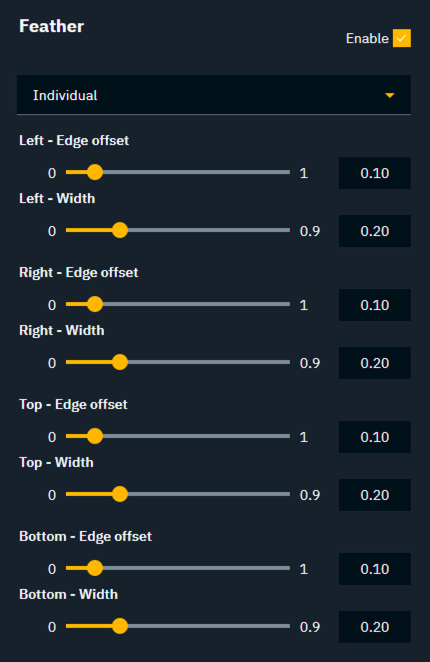
Task: Click the dropdown arrow next to Individual
Action: point(389,95)
